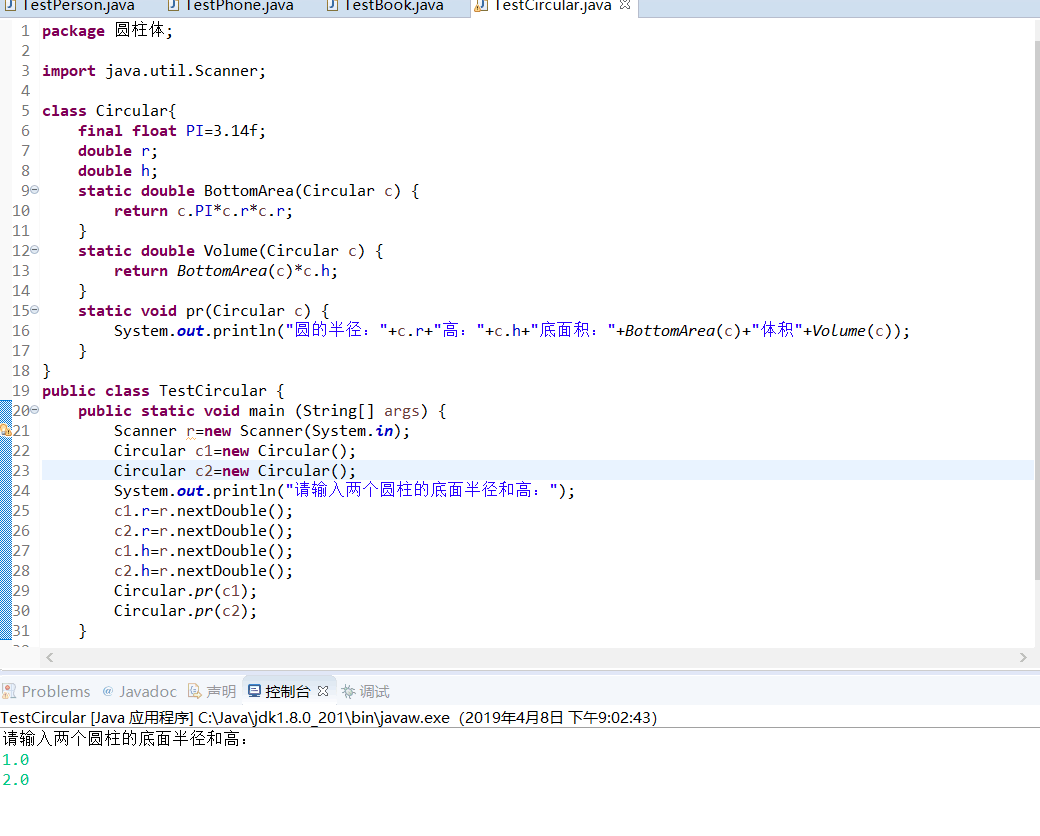
Task: Click line number 18 in the gutter
Action: click(x=21, y=371)
